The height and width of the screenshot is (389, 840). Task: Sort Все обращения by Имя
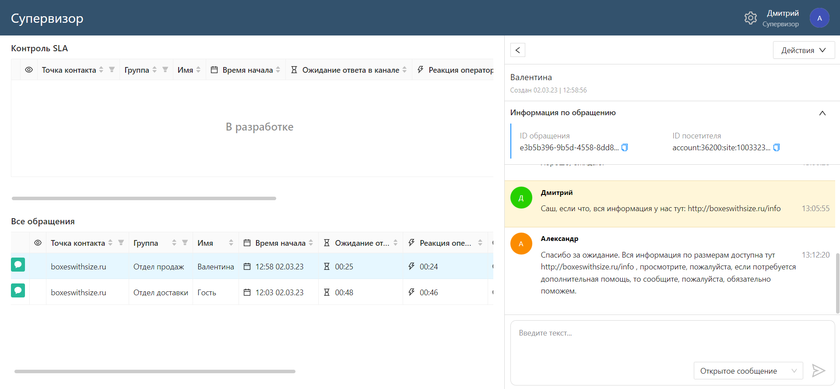(x=231, y=243)
